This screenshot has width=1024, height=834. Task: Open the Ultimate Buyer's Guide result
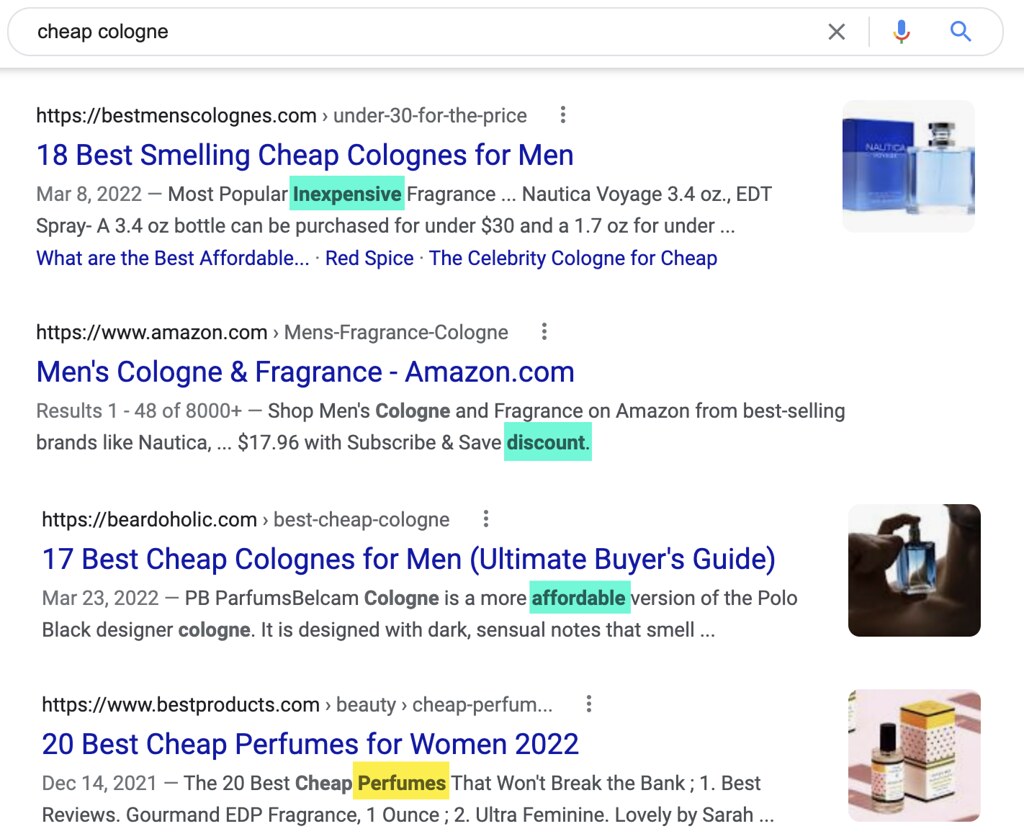[407, 559]
